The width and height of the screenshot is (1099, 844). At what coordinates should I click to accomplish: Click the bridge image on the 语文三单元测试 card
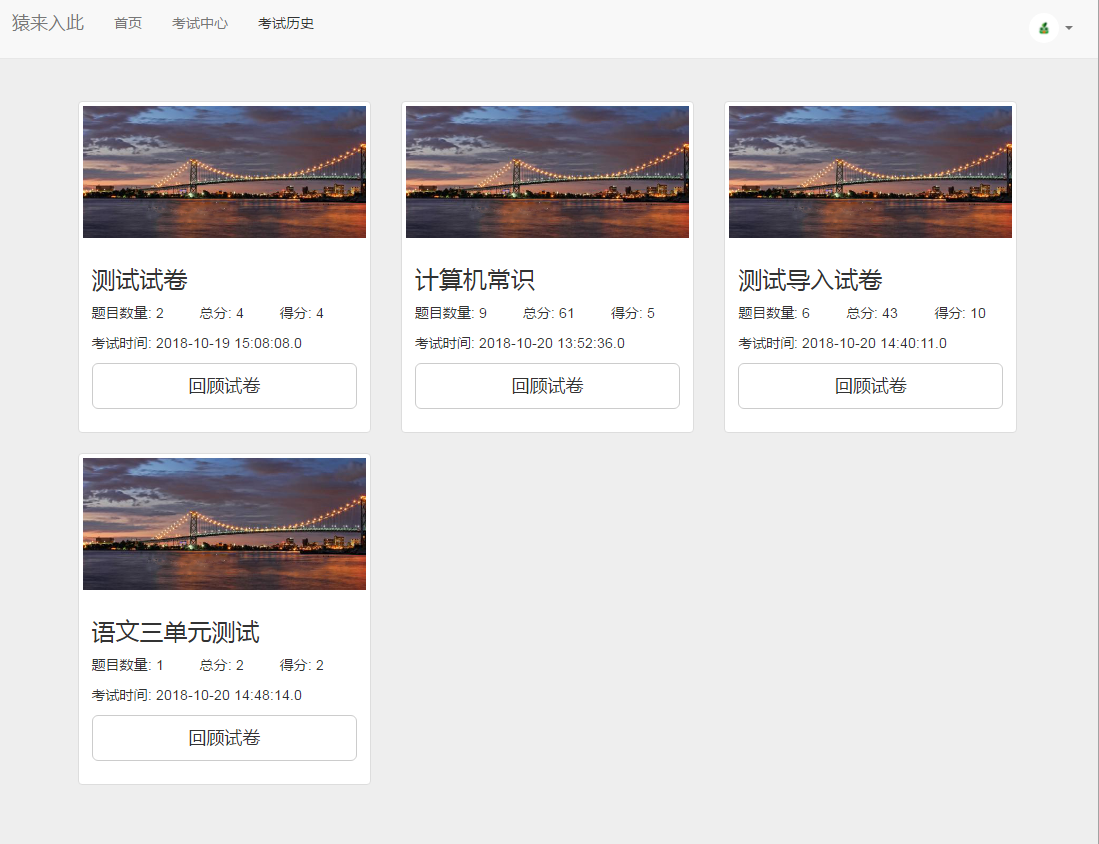click(224, 524)
